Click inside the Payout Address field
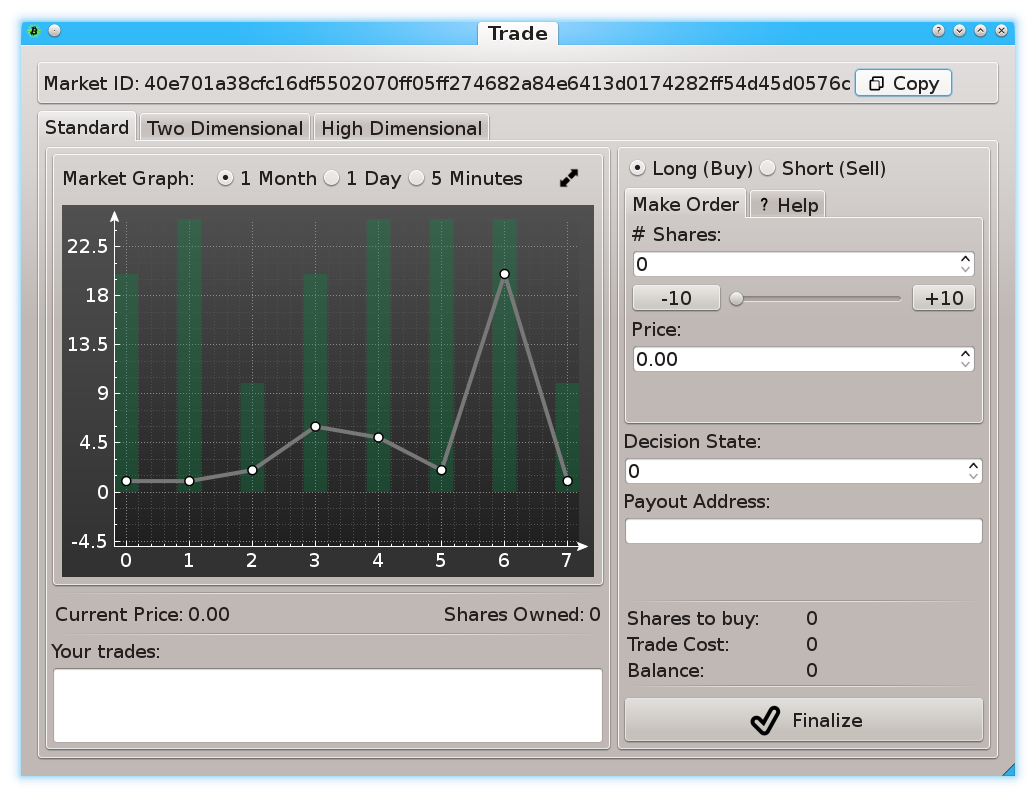This screenshot has width=1036, height=797. tap(803, 531)
